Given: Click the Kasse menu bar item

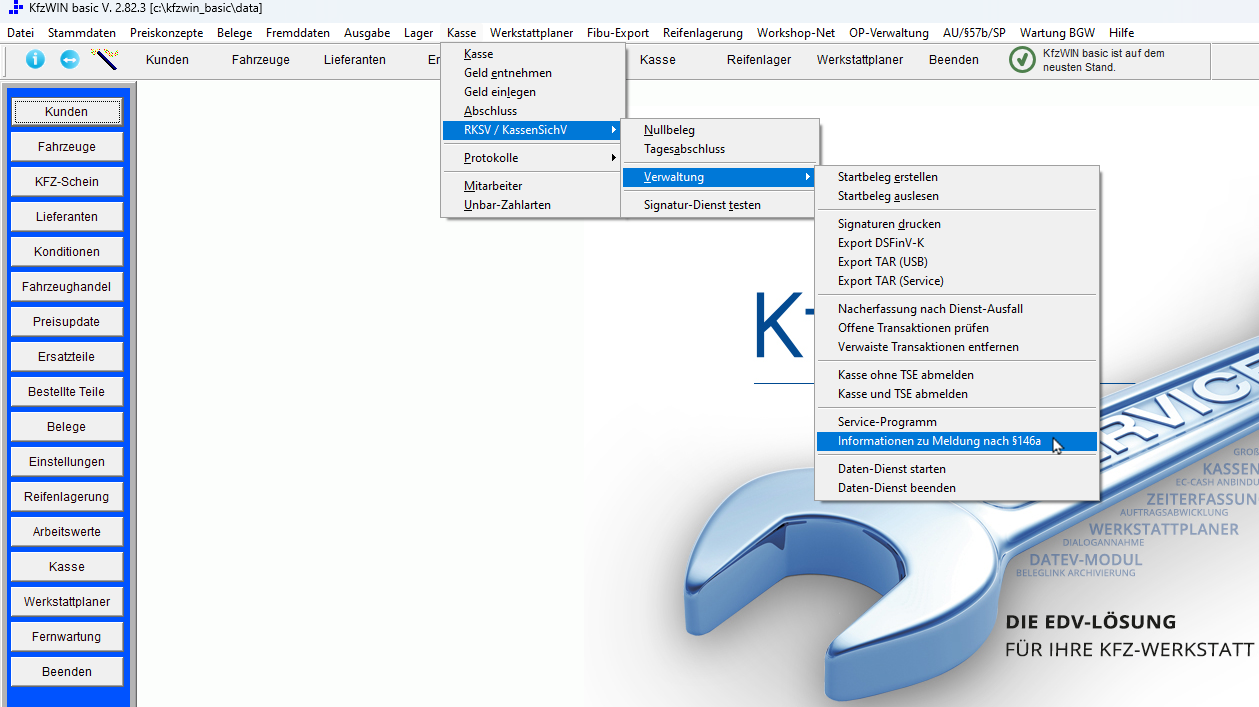Looking at the screenshot, I should [462, 33].
